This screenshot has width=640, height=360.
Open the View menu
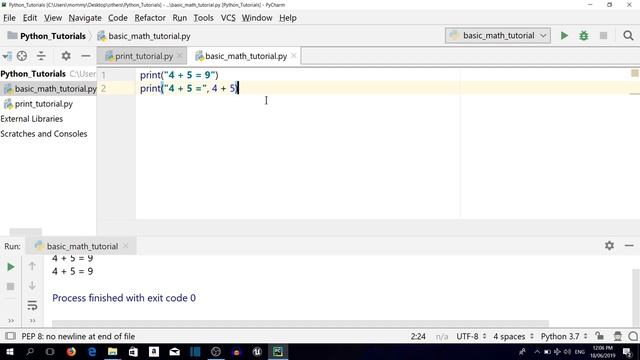[53, 18]
